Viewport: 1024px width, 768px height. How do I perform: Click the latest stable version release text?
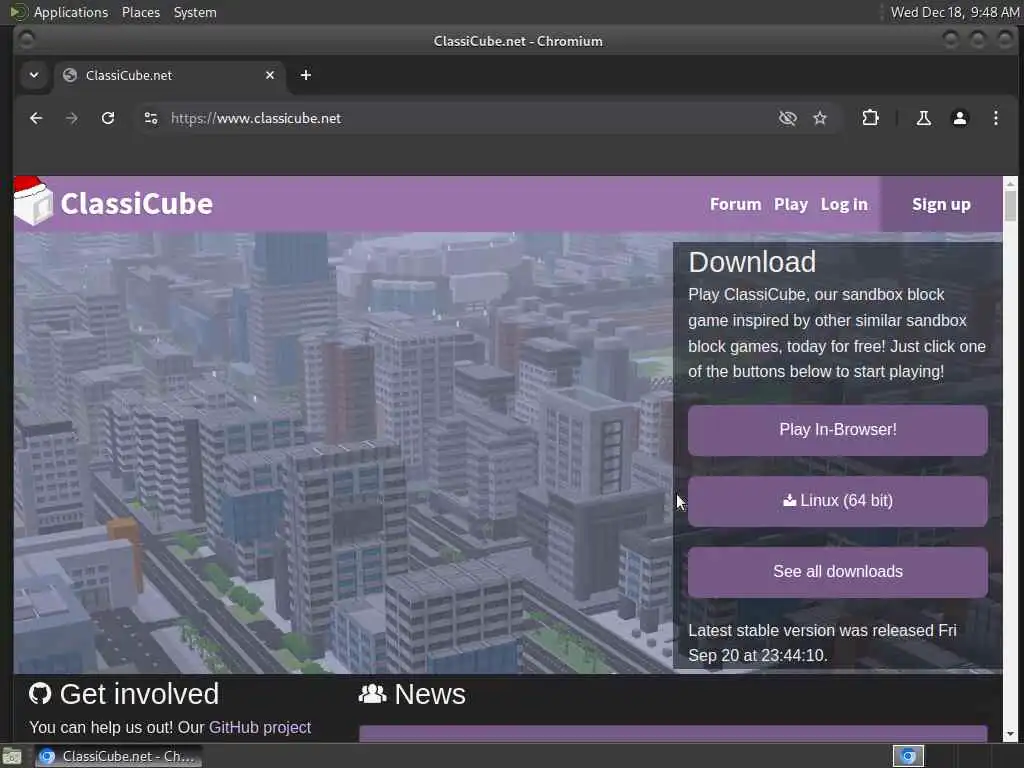pos(822,643)
